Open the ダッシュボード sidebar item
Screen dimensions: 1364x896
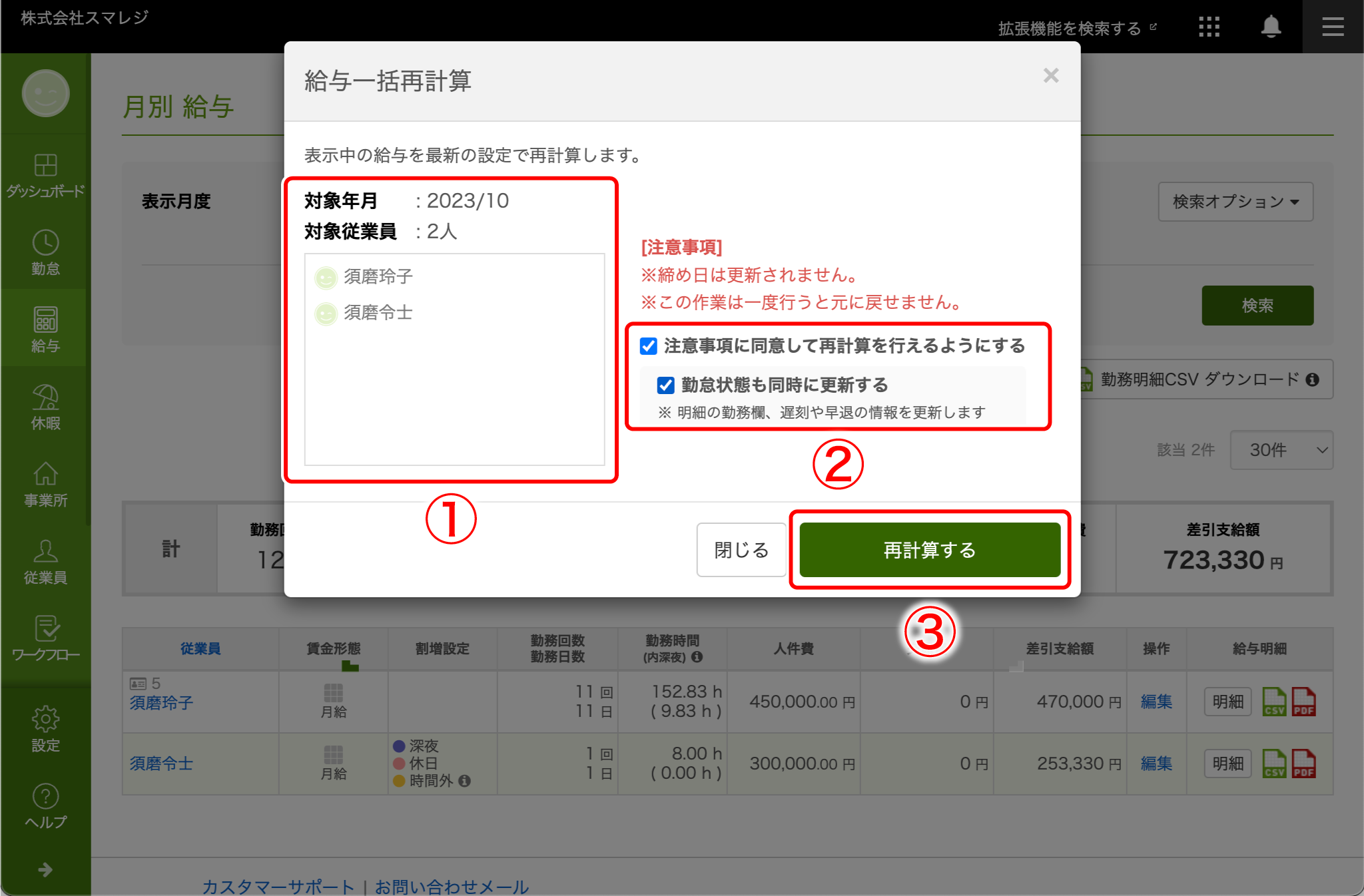[45, 175]
